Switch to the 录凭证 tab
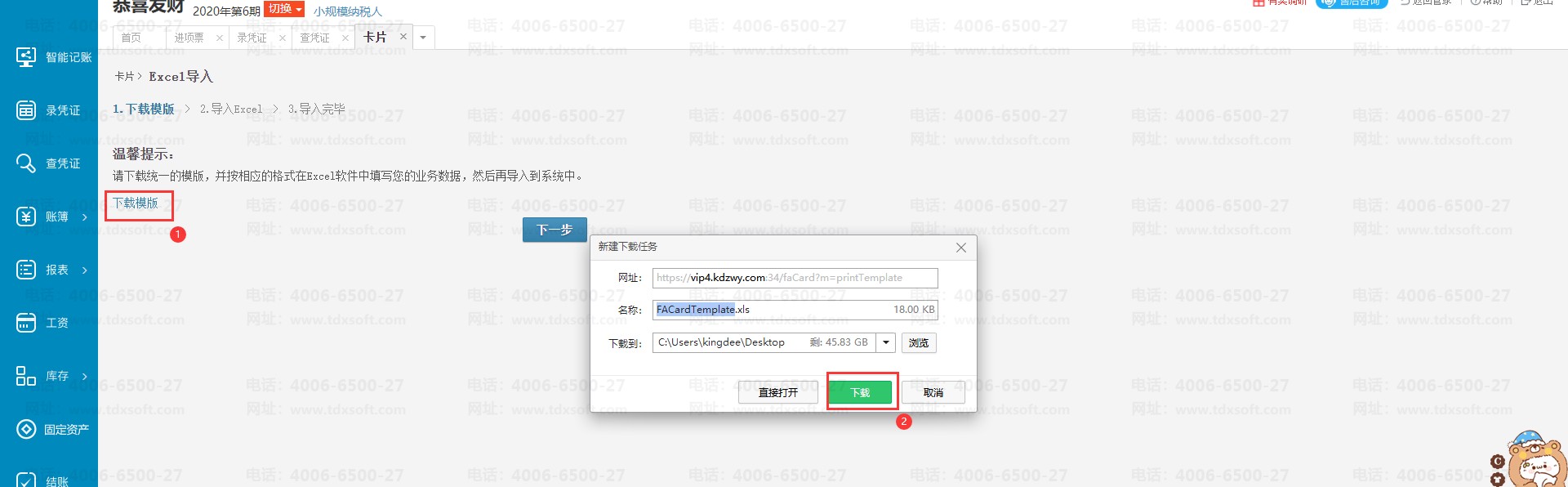1568x487 pixels. [252, 38]
